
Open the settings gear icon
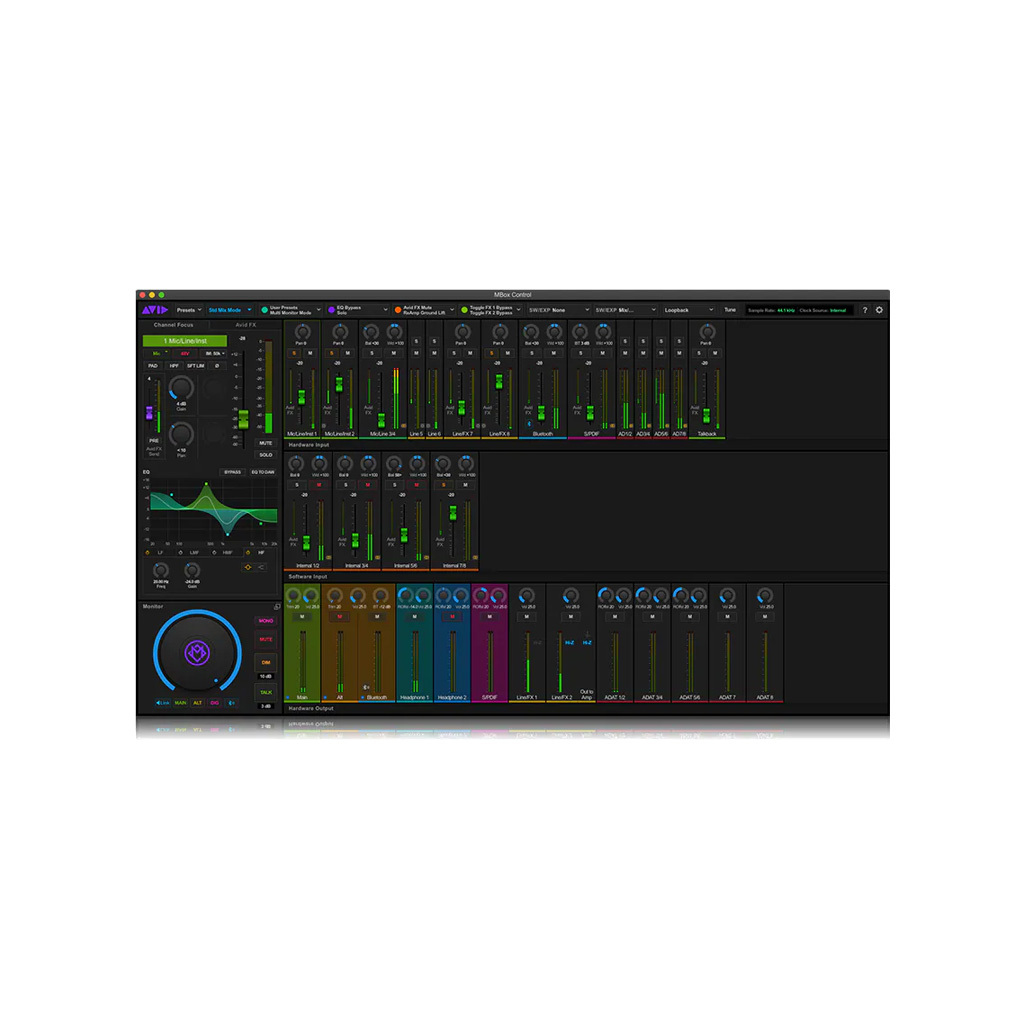[x=879, y=310]
